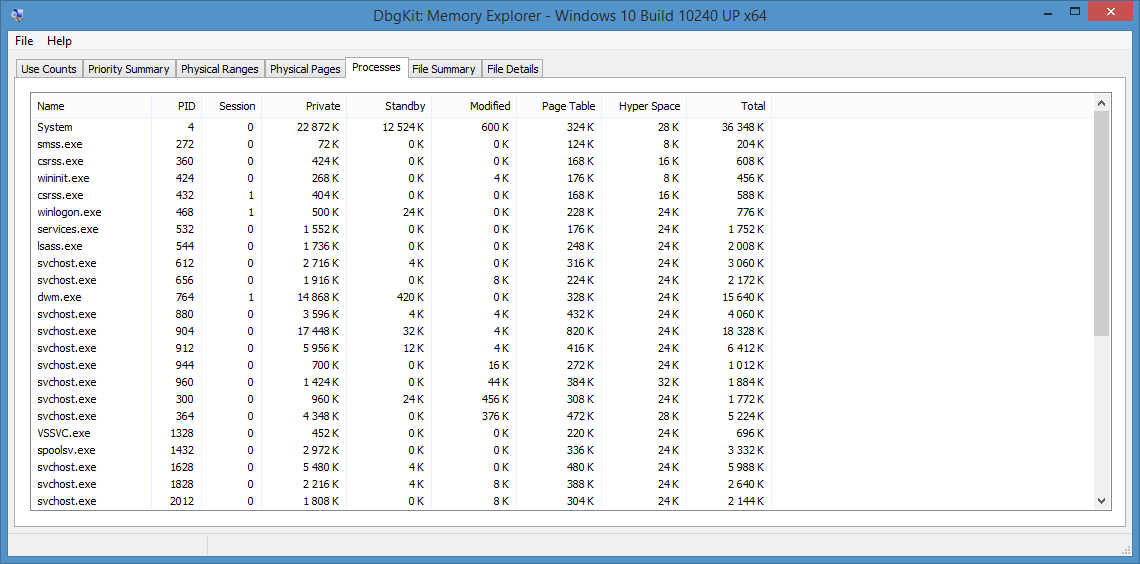Select svchost.exe with PID 656
The width and height of the screenshot is (1140, 564).
click(401, 280)
